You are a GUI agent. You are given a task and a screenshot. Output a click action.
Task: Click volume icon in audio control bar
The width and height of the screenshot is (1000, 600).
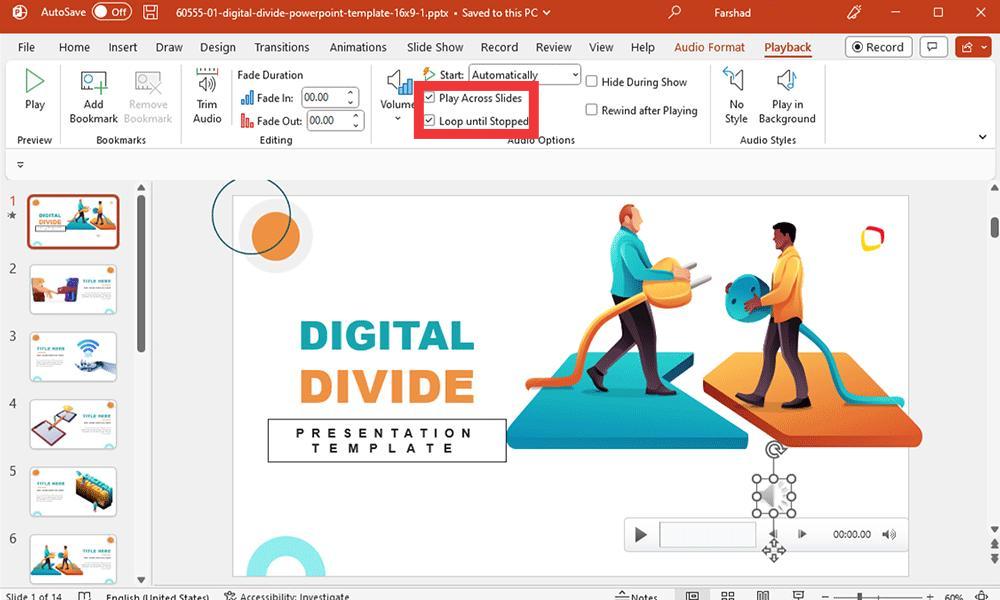(889, 534)
